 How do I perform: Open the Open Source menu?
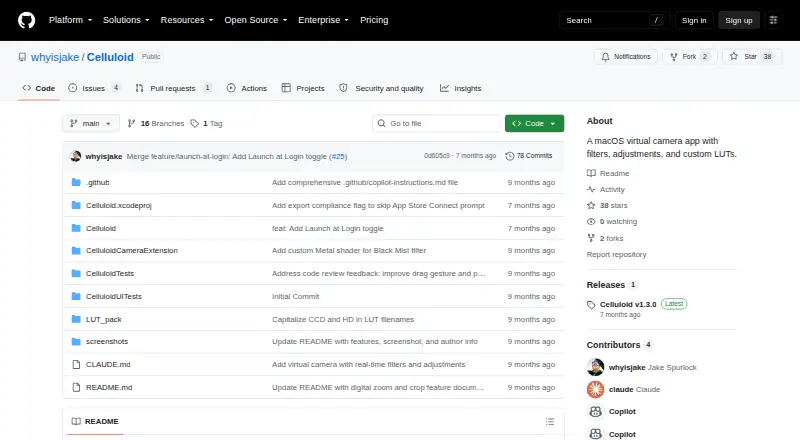[256, 20]
